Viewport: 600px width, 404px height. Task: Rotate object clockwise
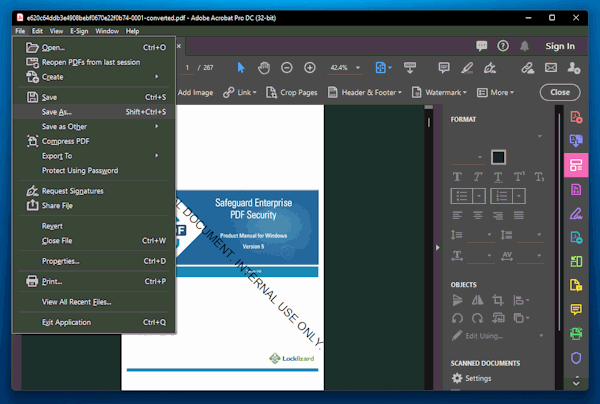tap(477, 318)
